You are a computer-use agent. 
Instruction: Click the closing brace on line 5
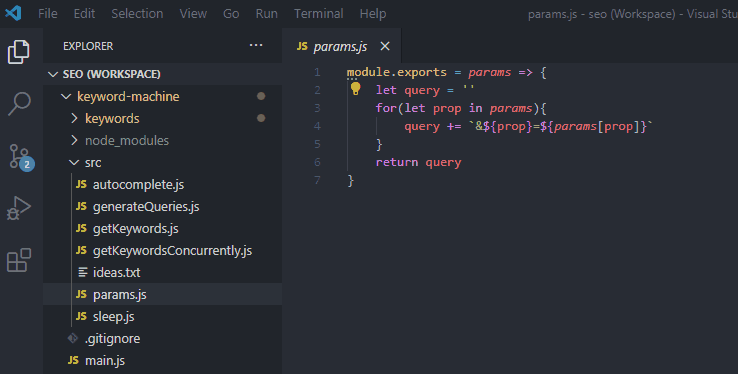379,144
